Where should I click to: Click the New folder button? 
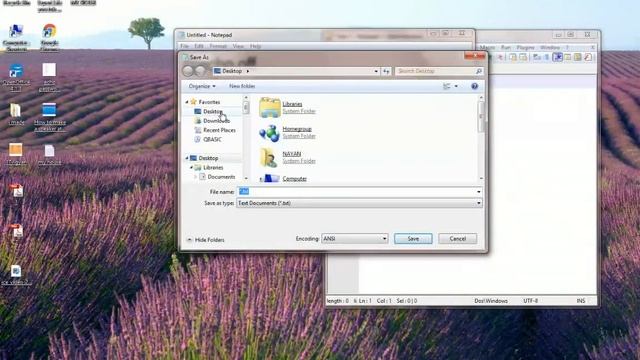[x=242, y=86]
